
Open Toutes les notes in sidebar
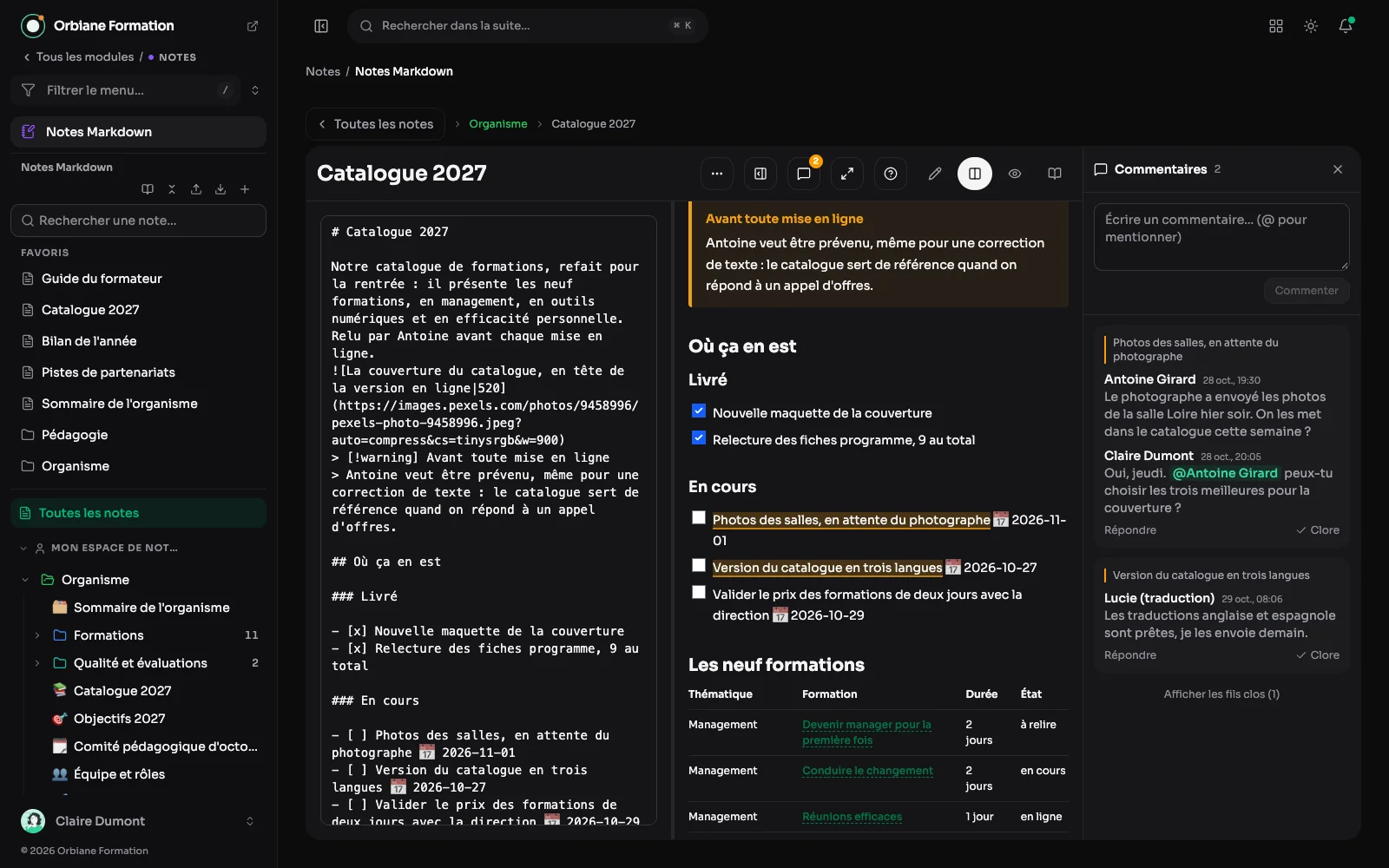click(139, 513)
